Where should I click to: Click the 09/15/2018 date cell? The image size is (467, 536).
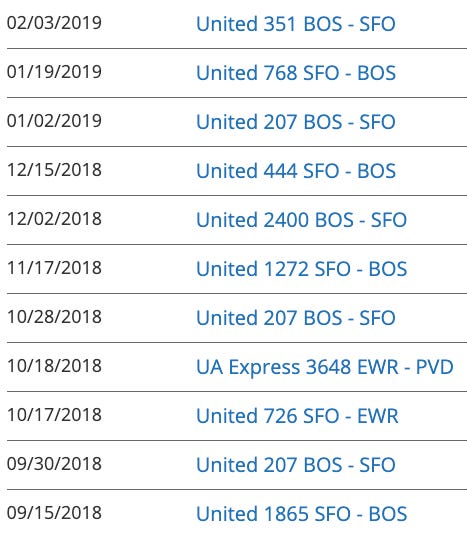click(54, 512)
